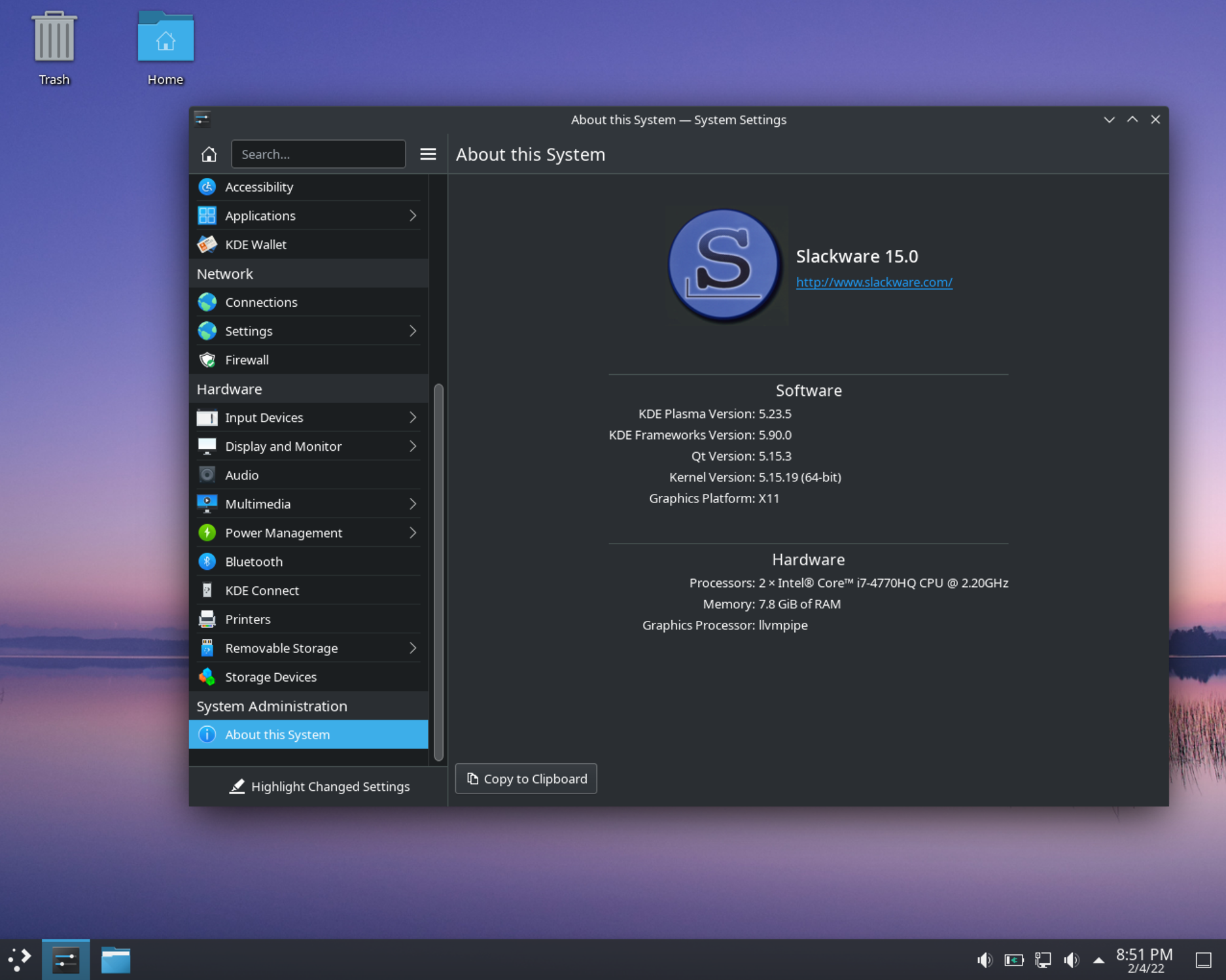The width and height of the screenshot is (1226, 980).
Task: Select the Bluetooth entry label
Action: point(254,561)
